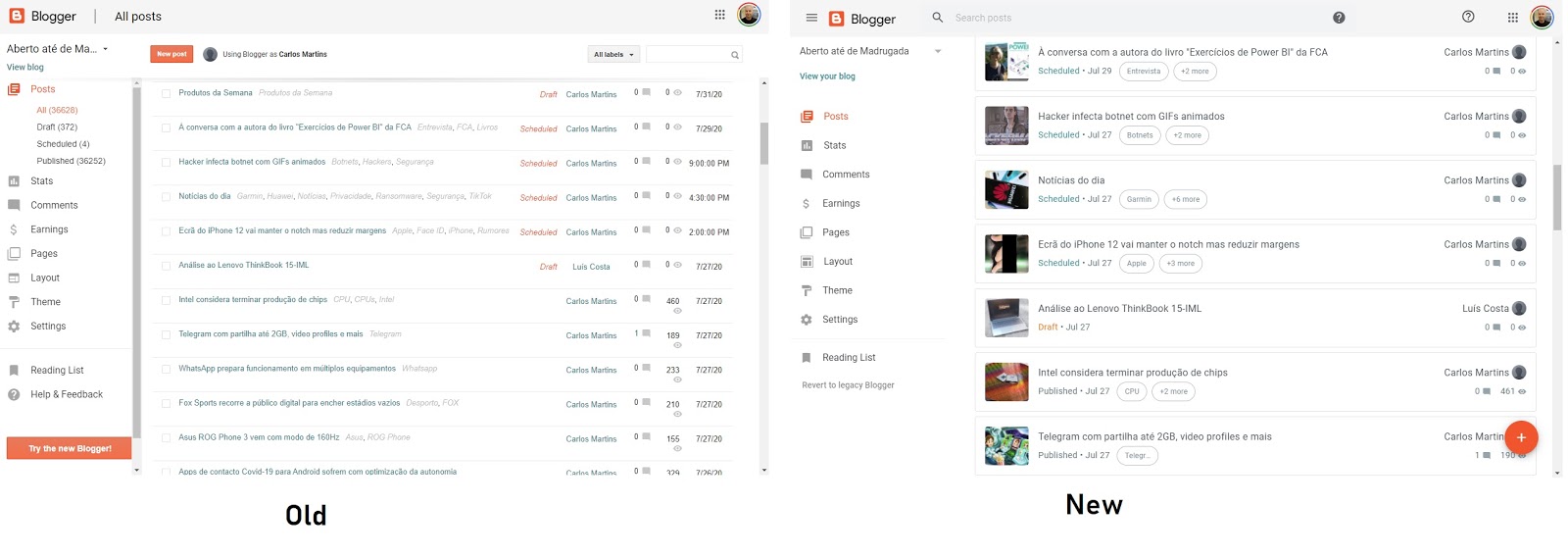Screen dimensions: 1568x556
Task: Open Google apps grid in new Blogger
Action: [x=1512, y=18]
